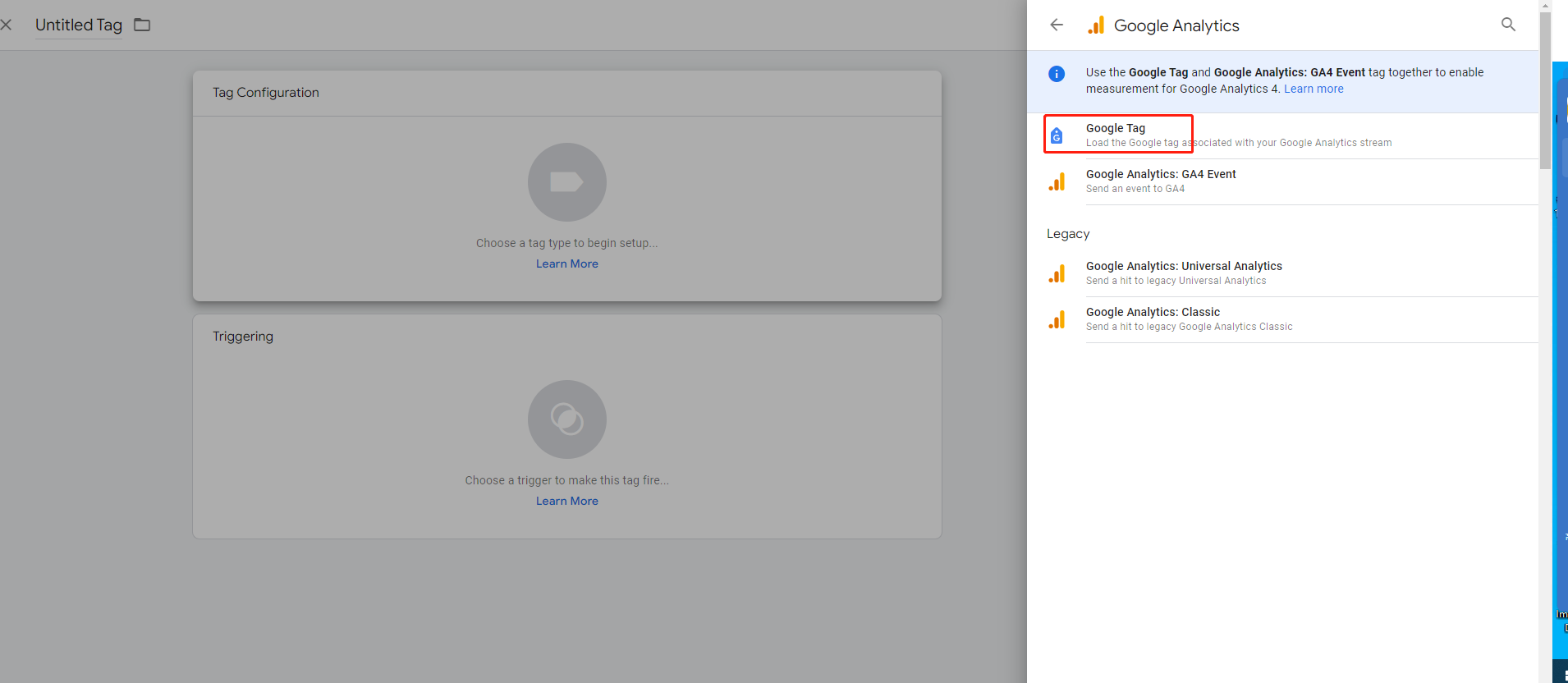Click the Legacy section label

coord(1068,234)
